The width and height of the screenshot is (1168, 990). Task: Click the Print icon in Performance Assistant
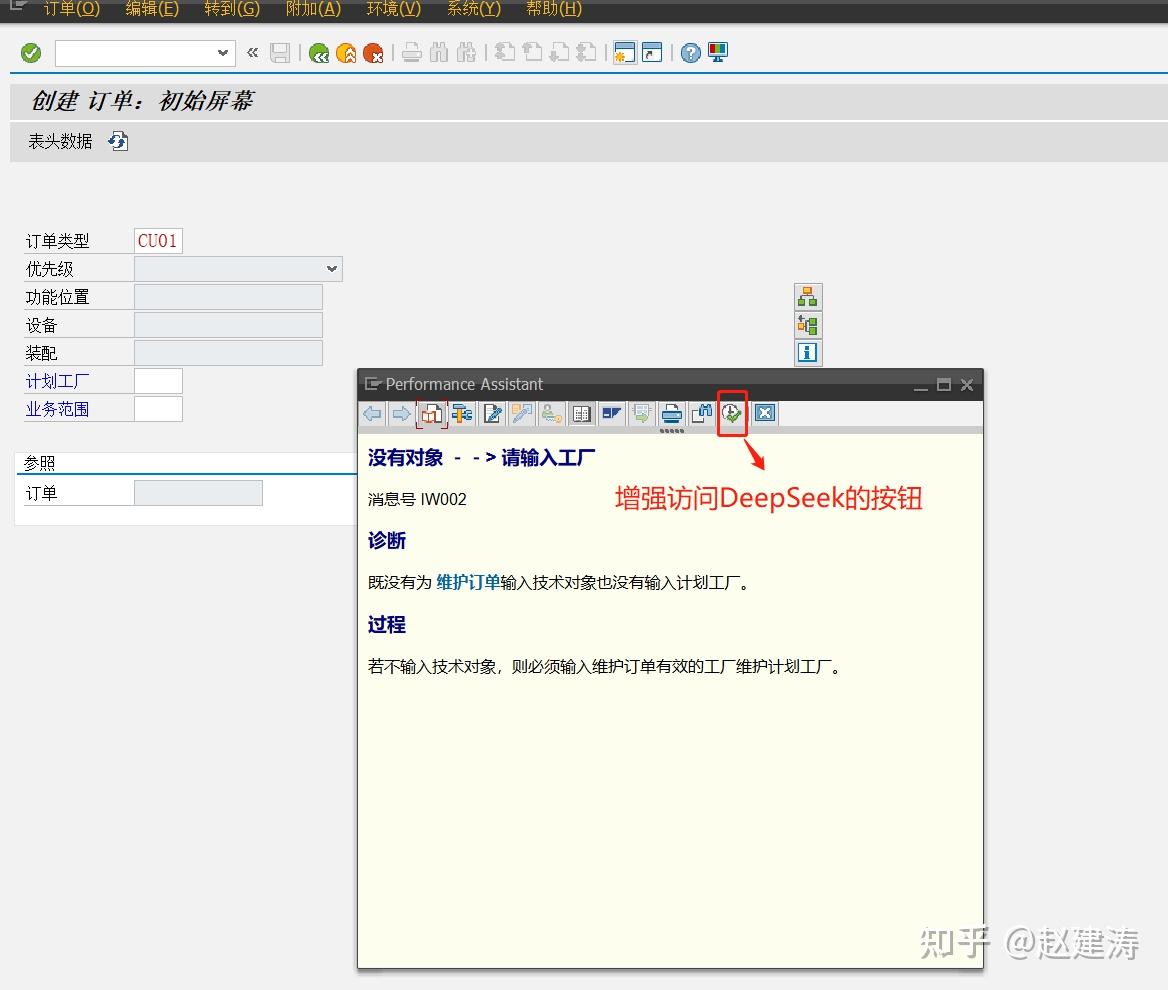click(671, 413)
